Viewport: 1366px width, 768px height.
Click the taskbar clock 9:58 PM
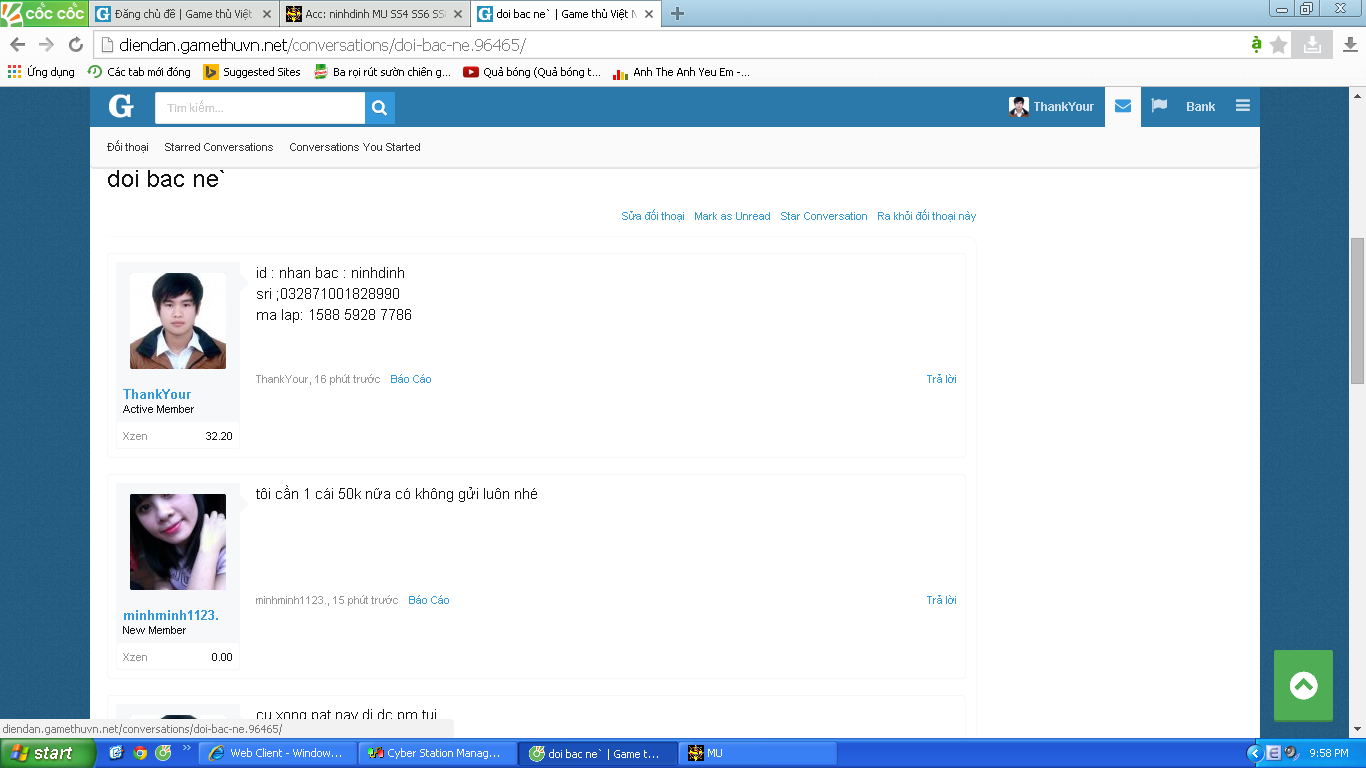[x=1328, y=753]
